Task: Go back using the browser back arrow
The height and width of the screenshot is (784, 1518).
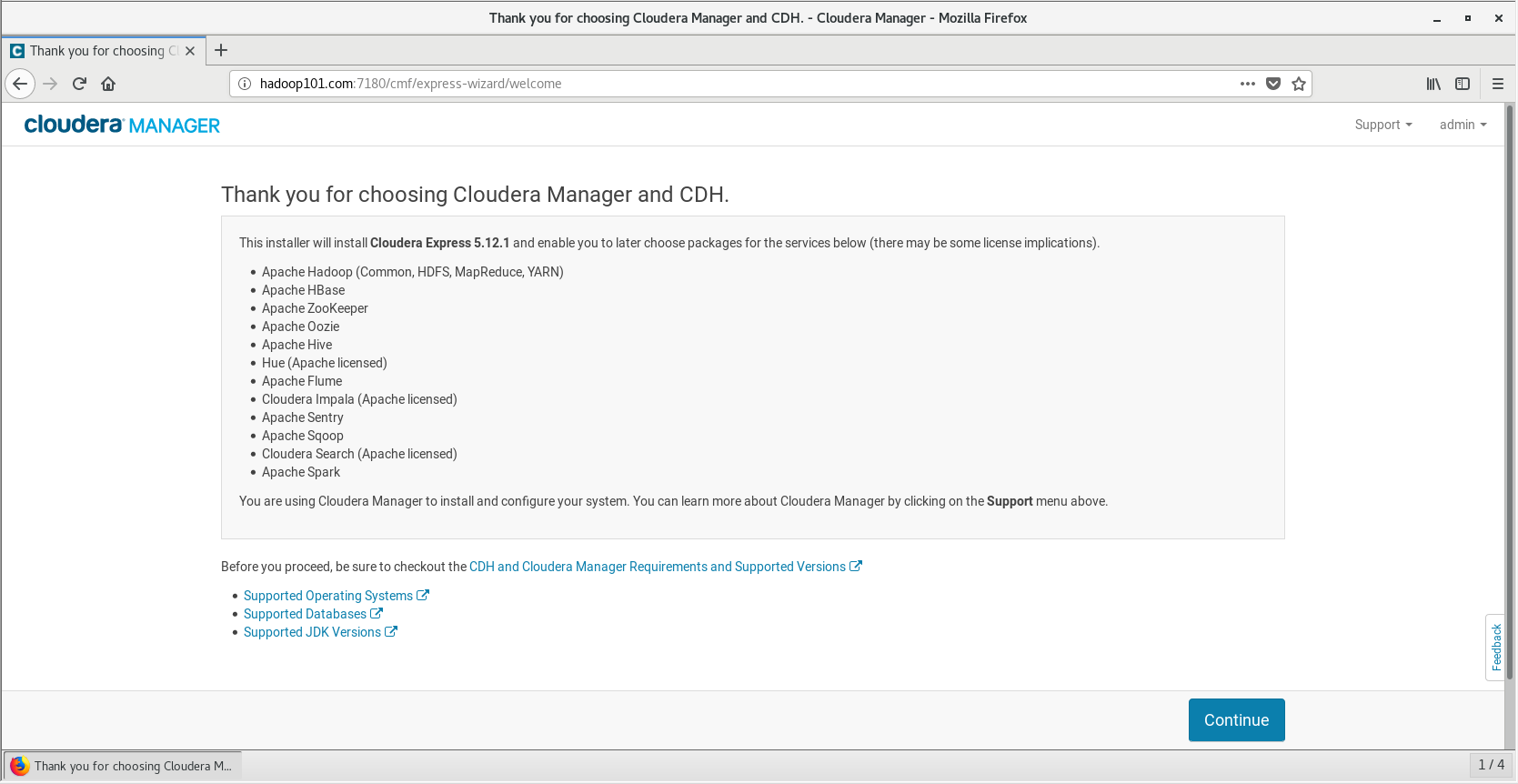Action: [x=20, y=84]
